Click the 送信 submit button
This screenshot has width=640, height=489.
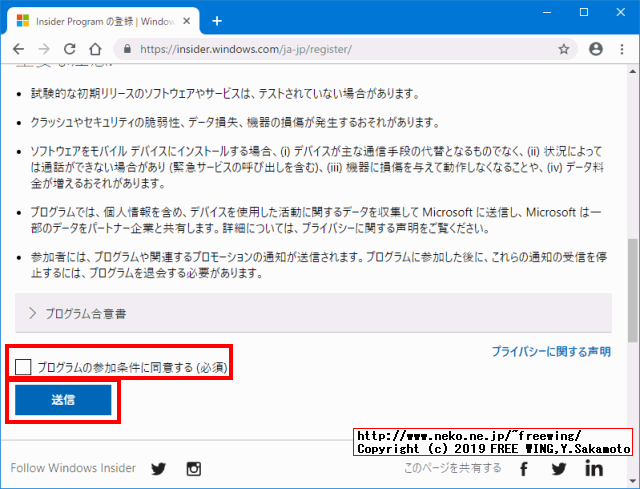click(x=63, y=400)
